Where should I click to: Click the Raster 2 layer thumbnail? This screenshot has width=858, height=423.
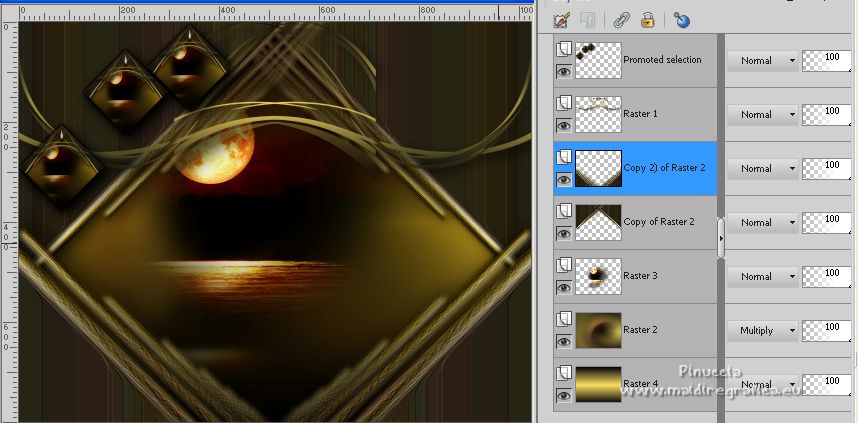point(599,330)
